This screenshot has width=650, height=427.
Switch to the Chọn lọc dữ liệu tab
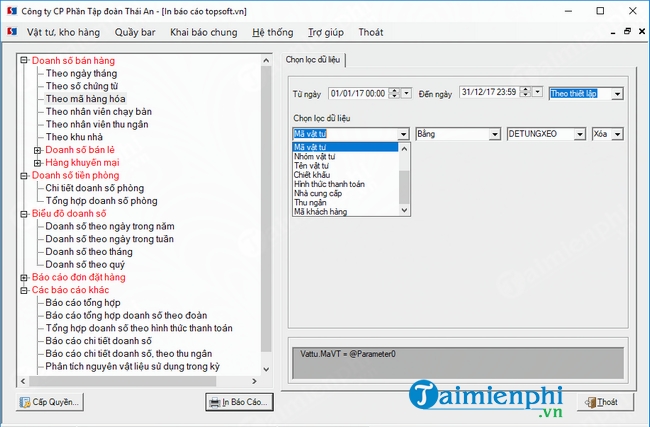click(x=314, y=59)
